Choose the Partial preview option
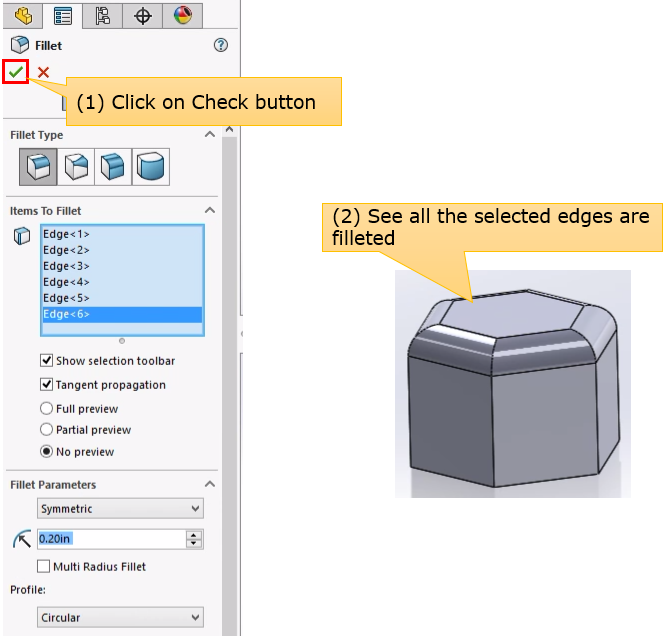This screenshot has height=641, width=668. (46, 429)
